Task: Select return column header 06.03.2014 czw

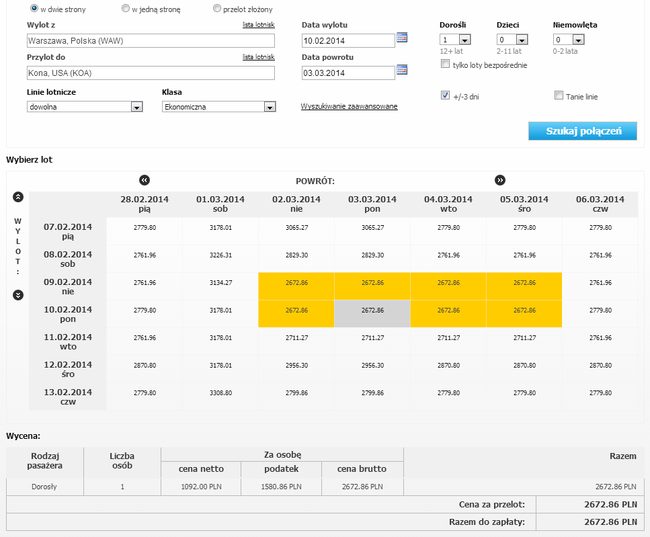Action: [x=600, y=204]
